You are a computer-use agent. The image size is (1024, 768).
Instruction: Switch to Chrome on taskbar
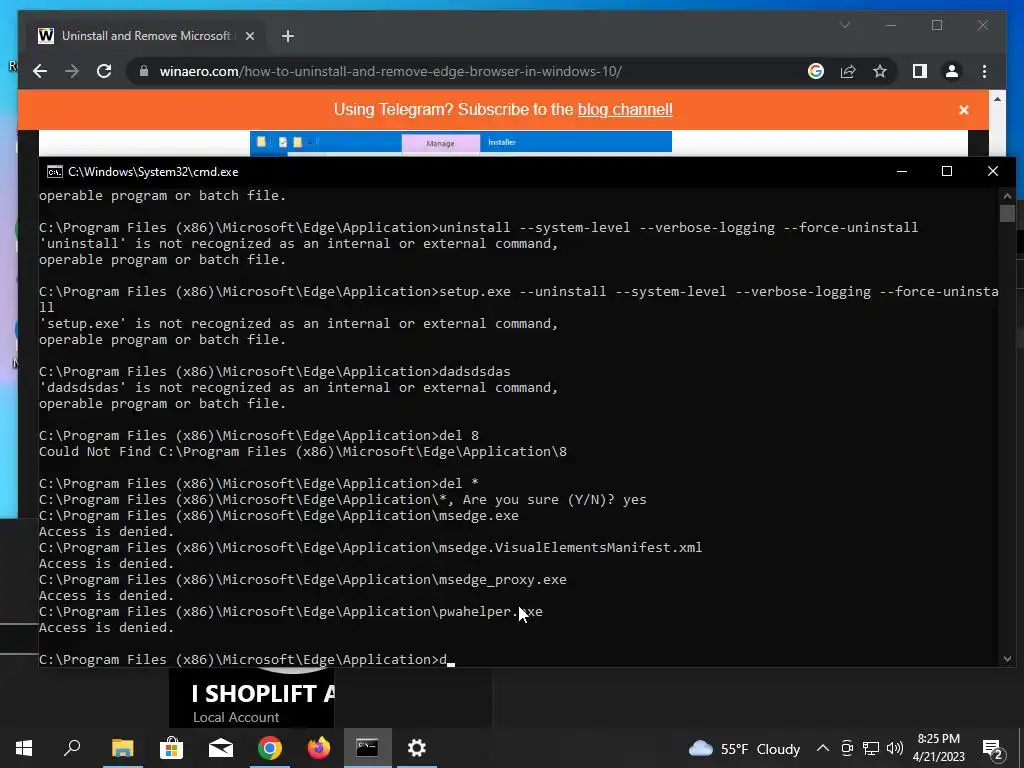[x=270, y=748]
